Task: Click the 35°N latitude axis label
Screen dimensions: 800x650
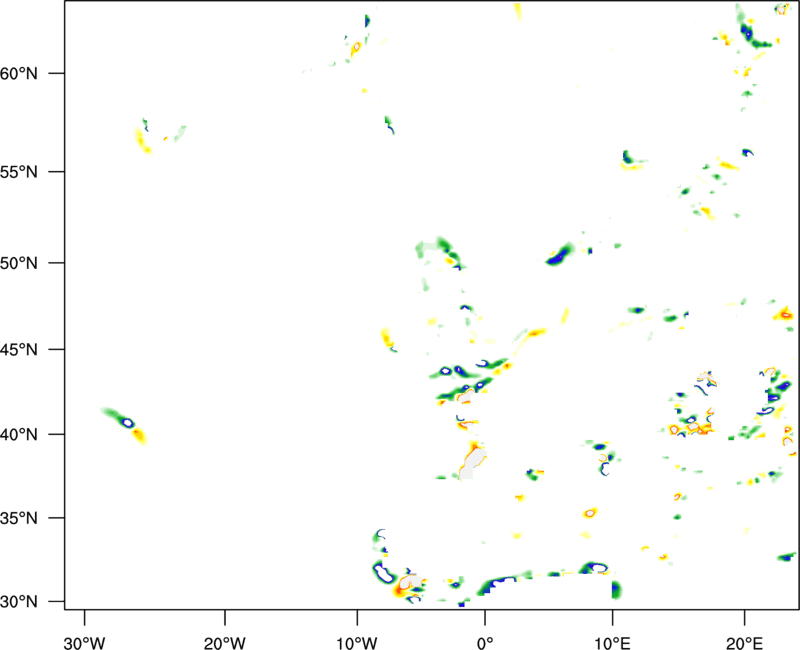Action: [19, 518]
